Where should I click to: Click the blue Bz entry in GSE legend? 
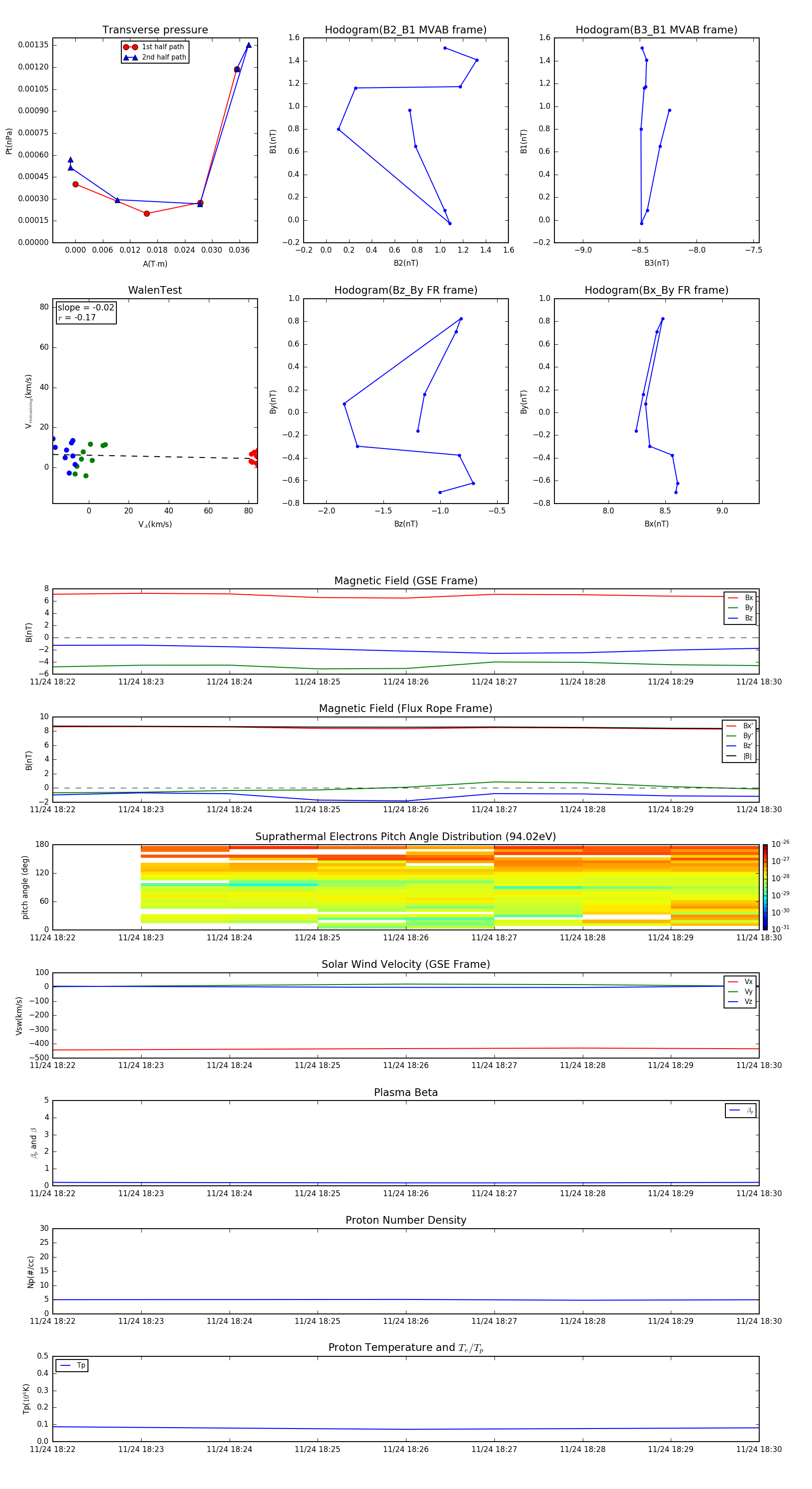(x=740, y=618)
